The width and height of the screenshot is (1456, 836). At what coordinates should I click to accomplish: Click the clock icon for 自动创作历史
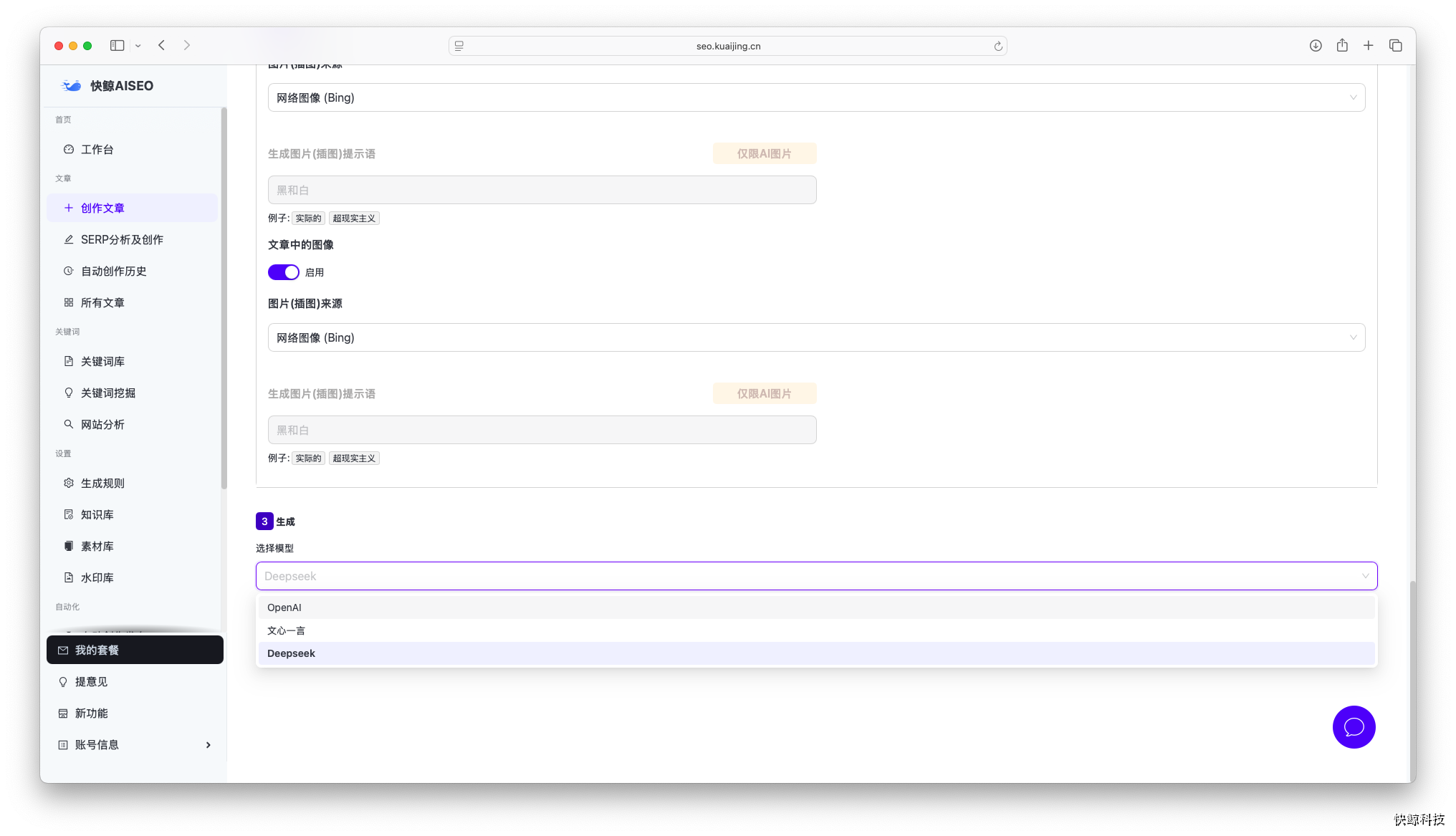(x=69, y=271)
